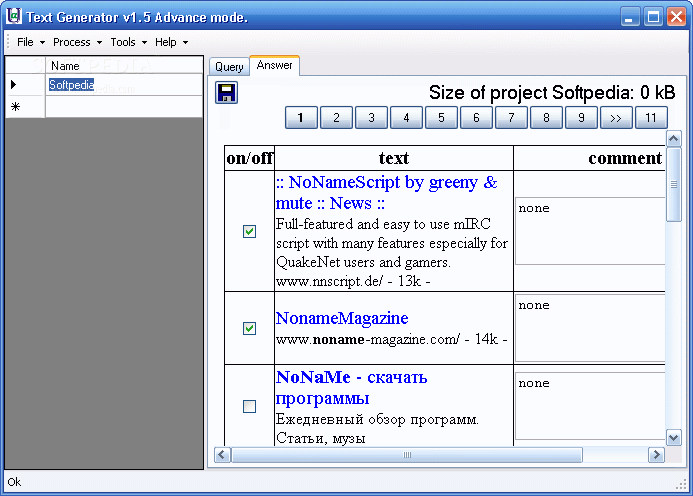Image resolution: width=693 pixels, height=496 pixels.
Task: Click the >> next pages button
Action: coord(616,118)
